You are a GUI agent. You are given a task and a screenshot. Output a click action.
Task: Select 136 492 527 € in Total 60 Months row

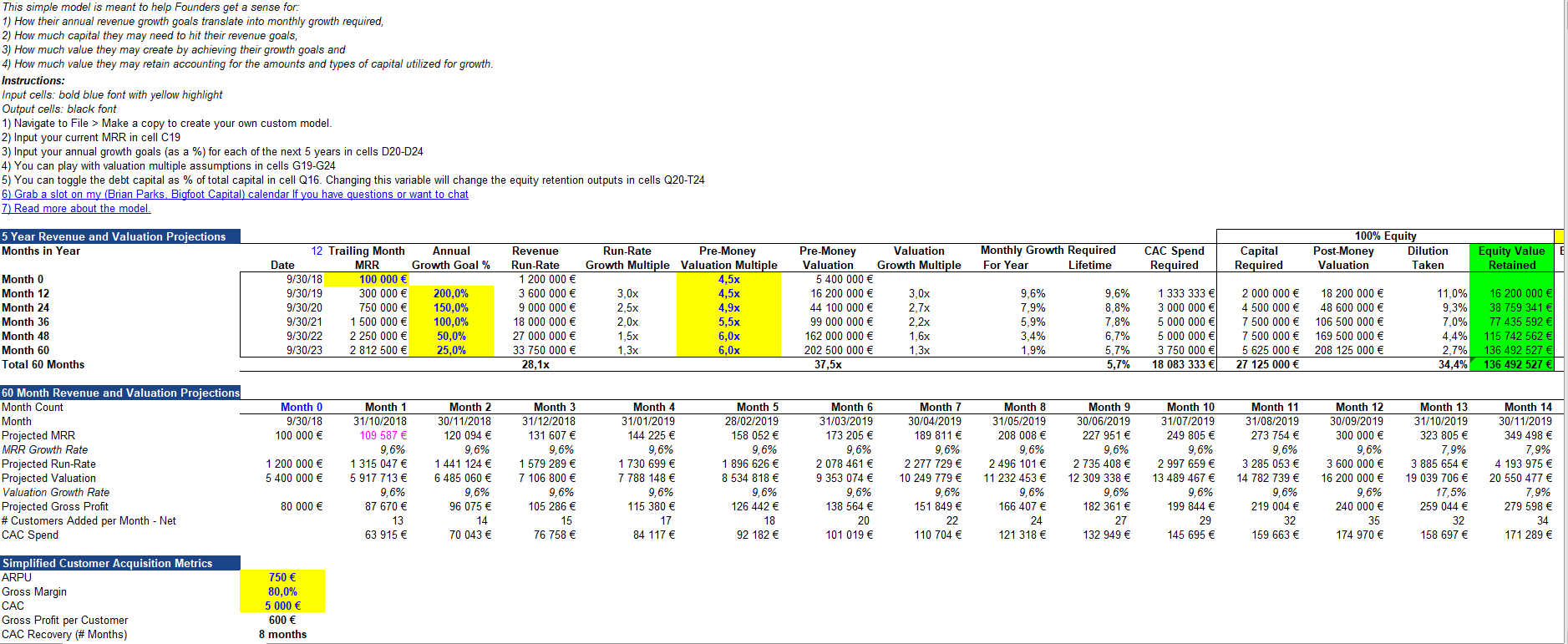coord(1511,364)
